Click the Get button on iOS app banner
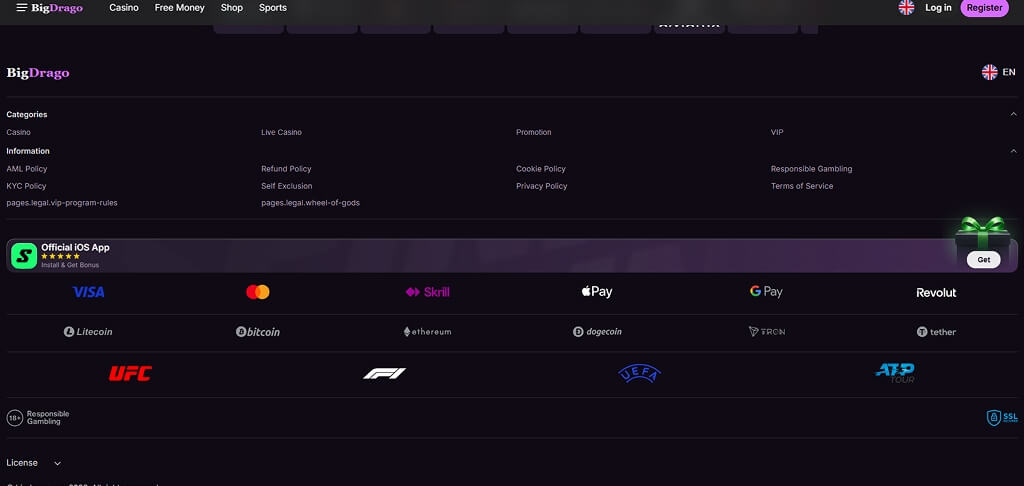 click(984, 259)
